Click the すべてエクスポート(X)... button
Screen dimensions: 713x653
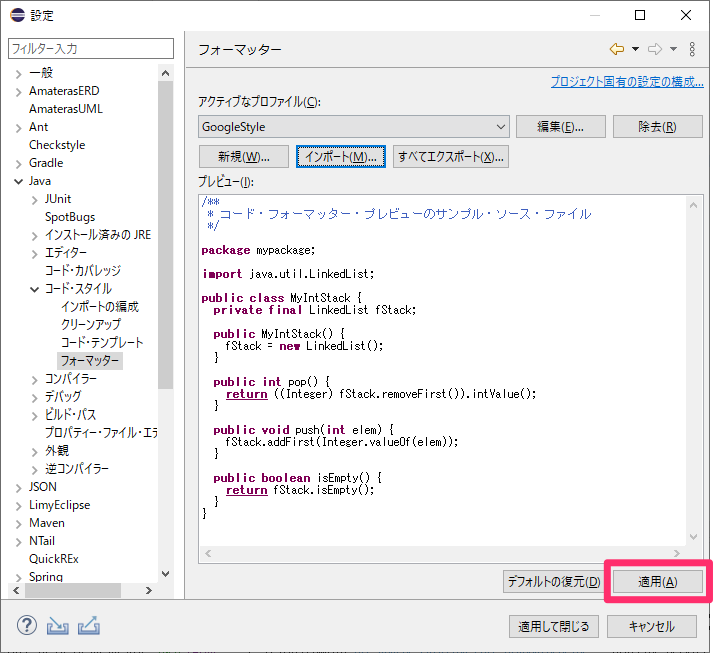click(451, 157)
